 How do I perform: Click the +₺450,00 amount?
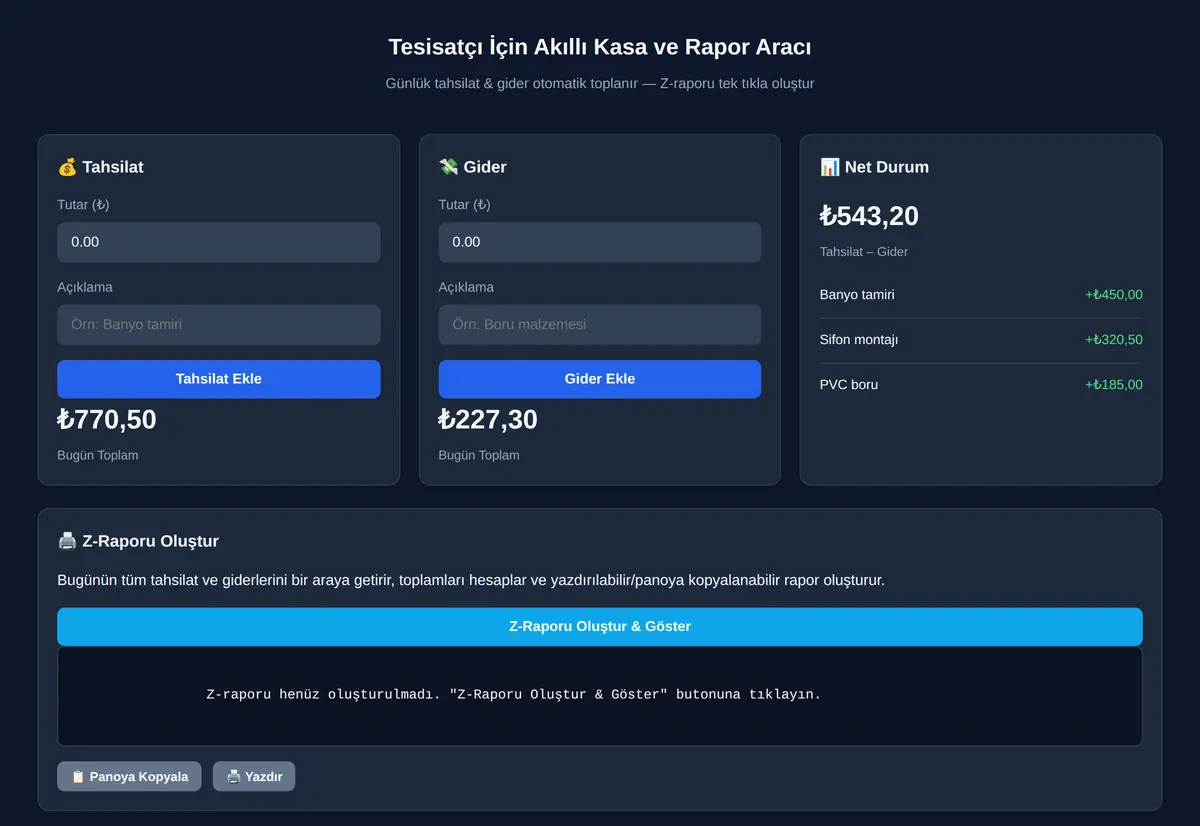point(1113,295)
